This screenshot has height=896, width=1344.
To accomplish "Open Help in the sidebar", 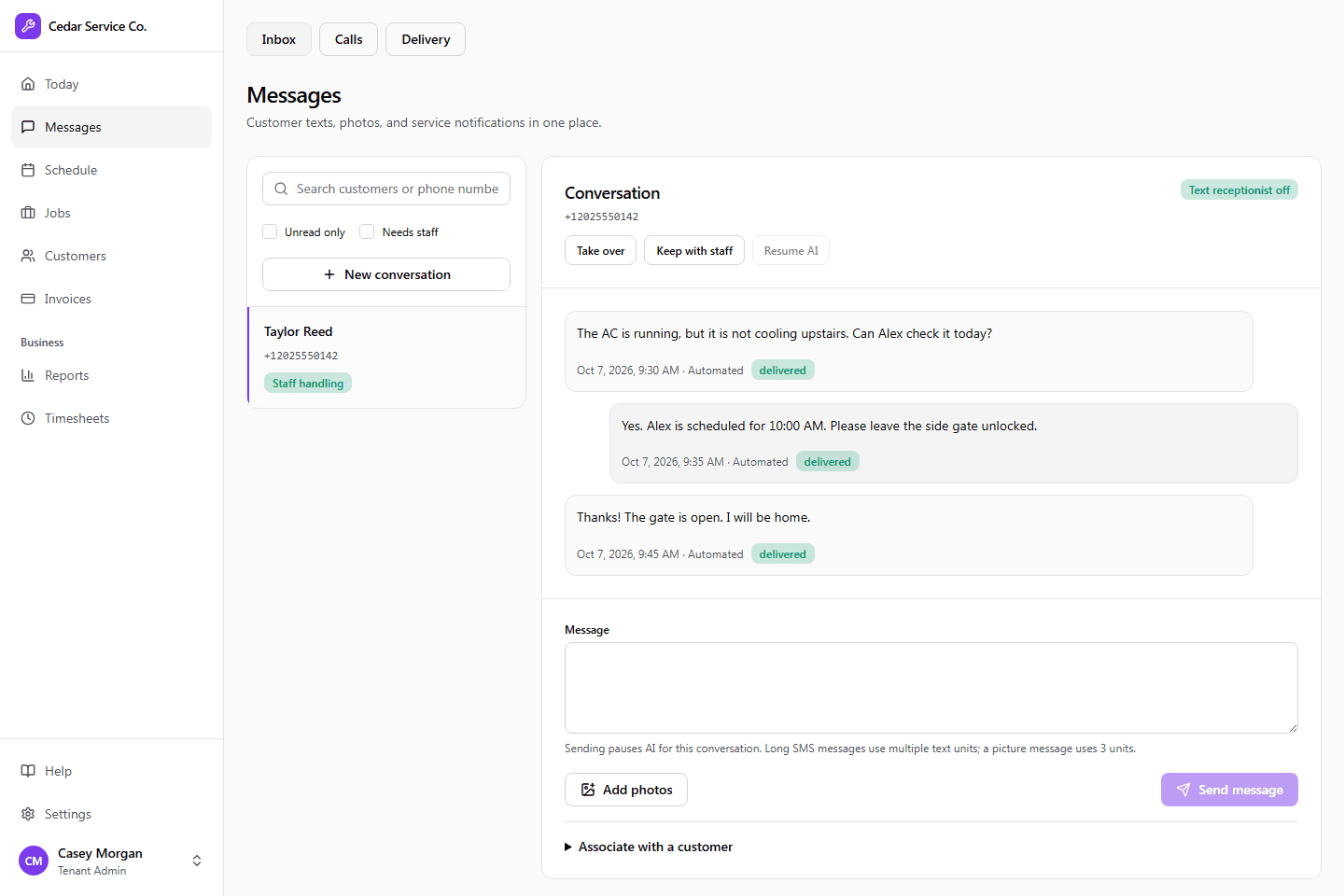I will click(111, 771).
